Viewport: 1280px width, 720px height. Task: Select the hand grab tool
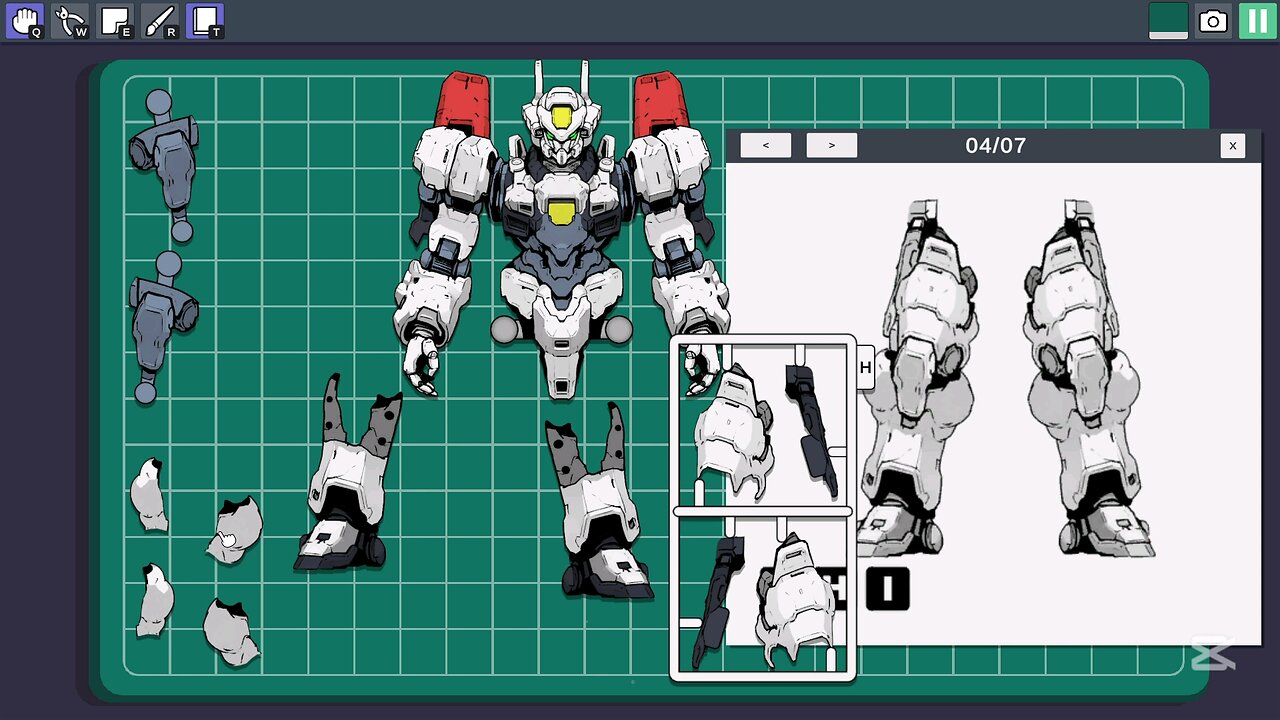[25, 21]
